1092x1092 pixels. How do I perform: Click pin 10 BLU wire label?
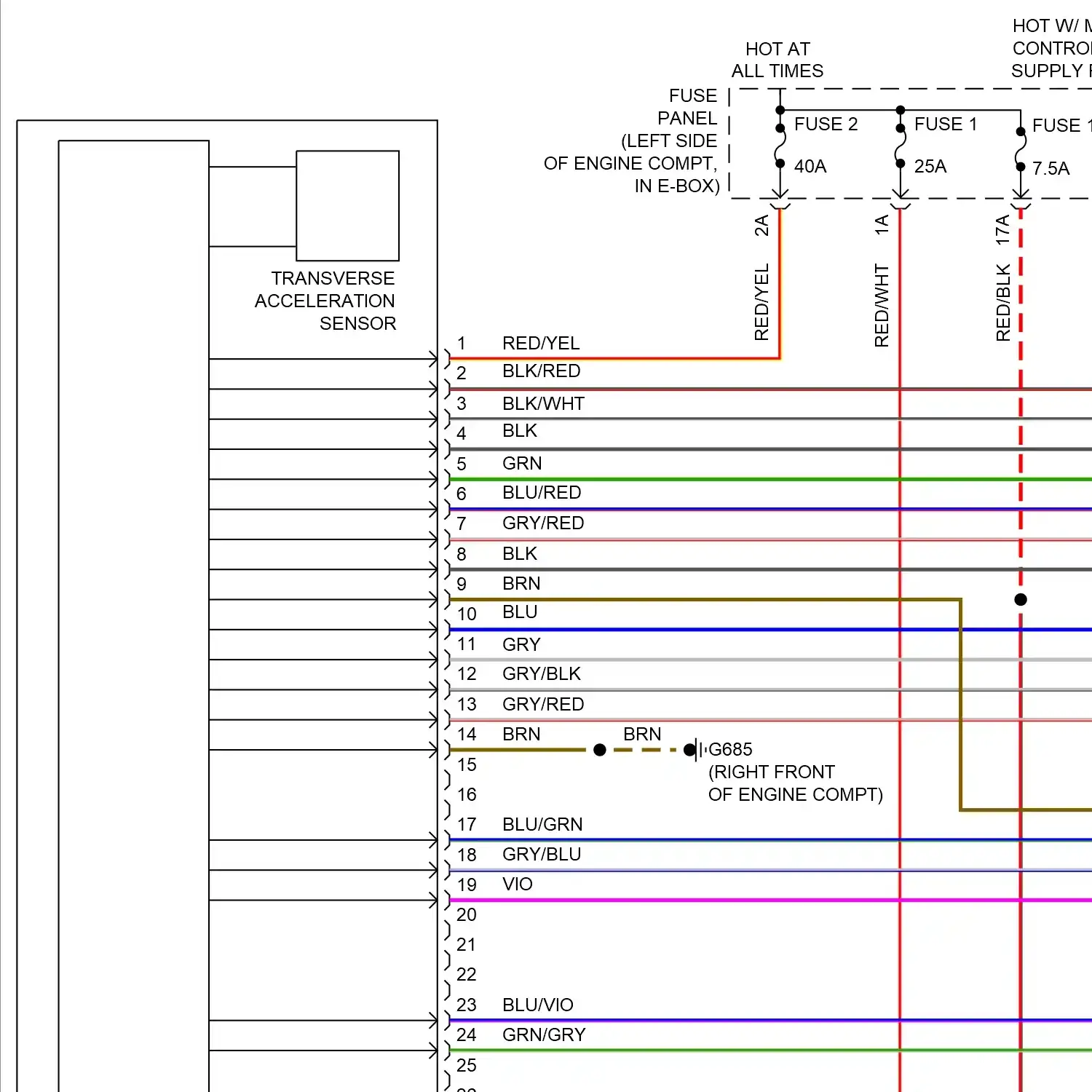point(520,612)
